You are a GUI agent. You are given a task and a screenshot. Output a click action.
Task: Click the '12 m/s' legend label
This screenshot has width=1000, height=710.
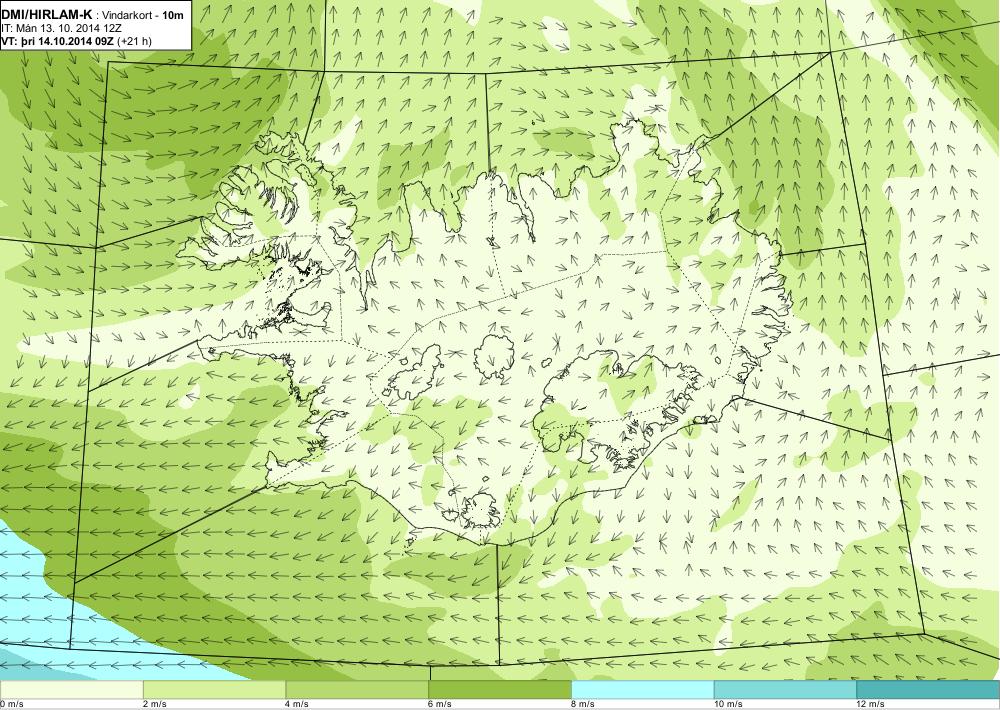871,704
